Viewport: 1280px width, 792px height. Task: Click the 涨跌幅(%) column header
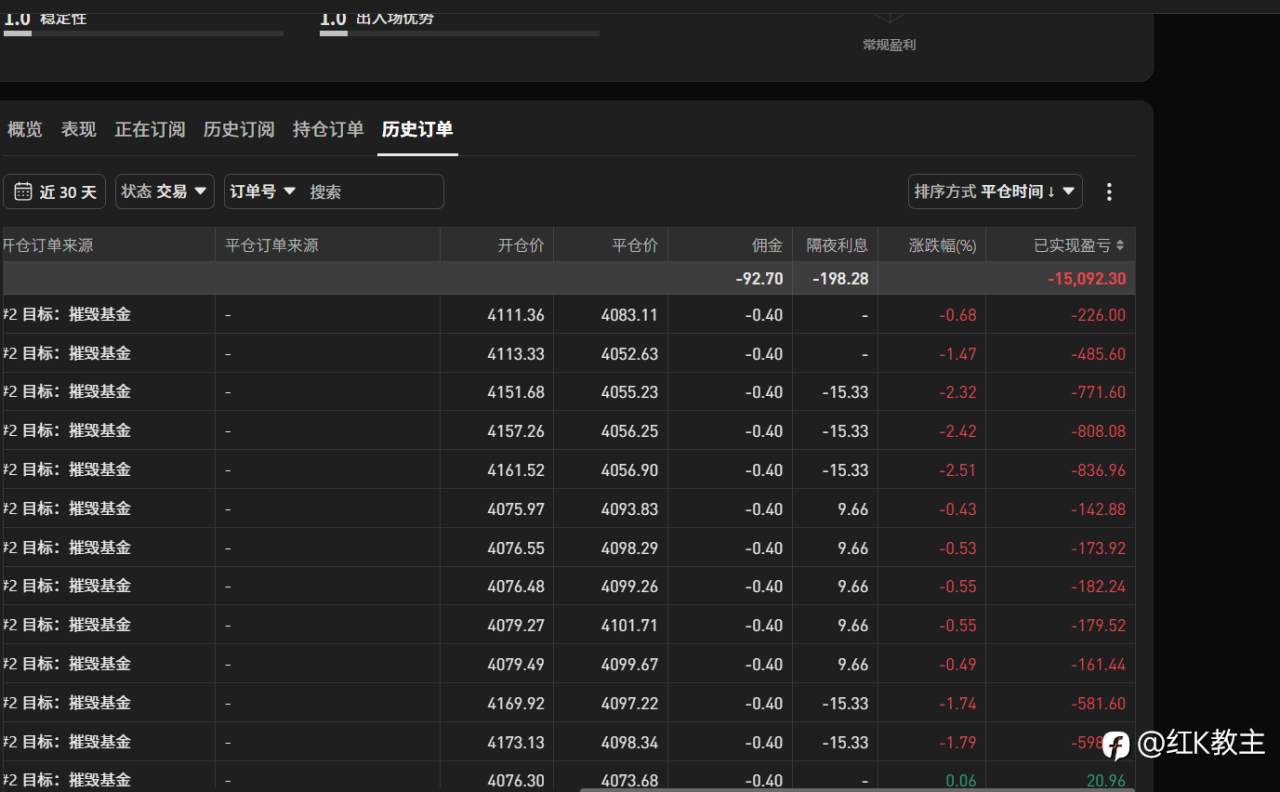(x=942, y=245)
